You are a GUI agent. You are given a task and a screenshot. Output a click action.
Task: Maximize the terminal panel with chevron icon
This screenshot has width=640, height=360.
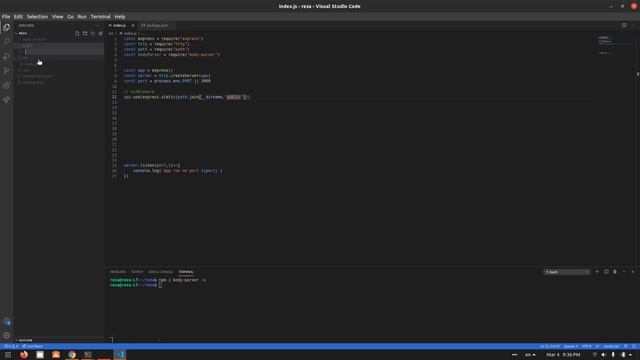pos(624,272)
